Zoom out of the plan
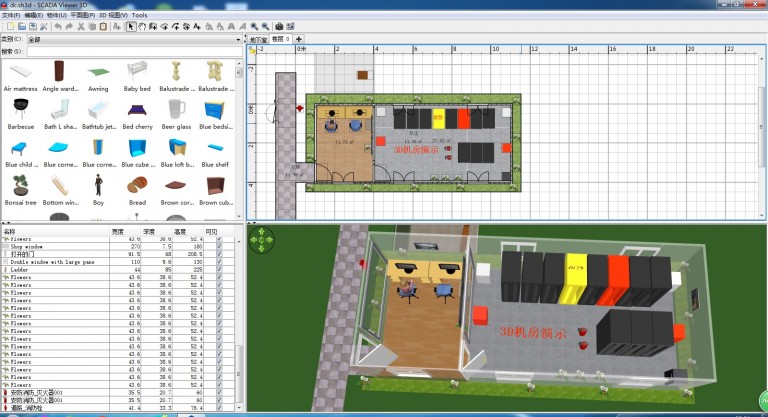Viewport: 768px width, 417px height. pos(265,26)
